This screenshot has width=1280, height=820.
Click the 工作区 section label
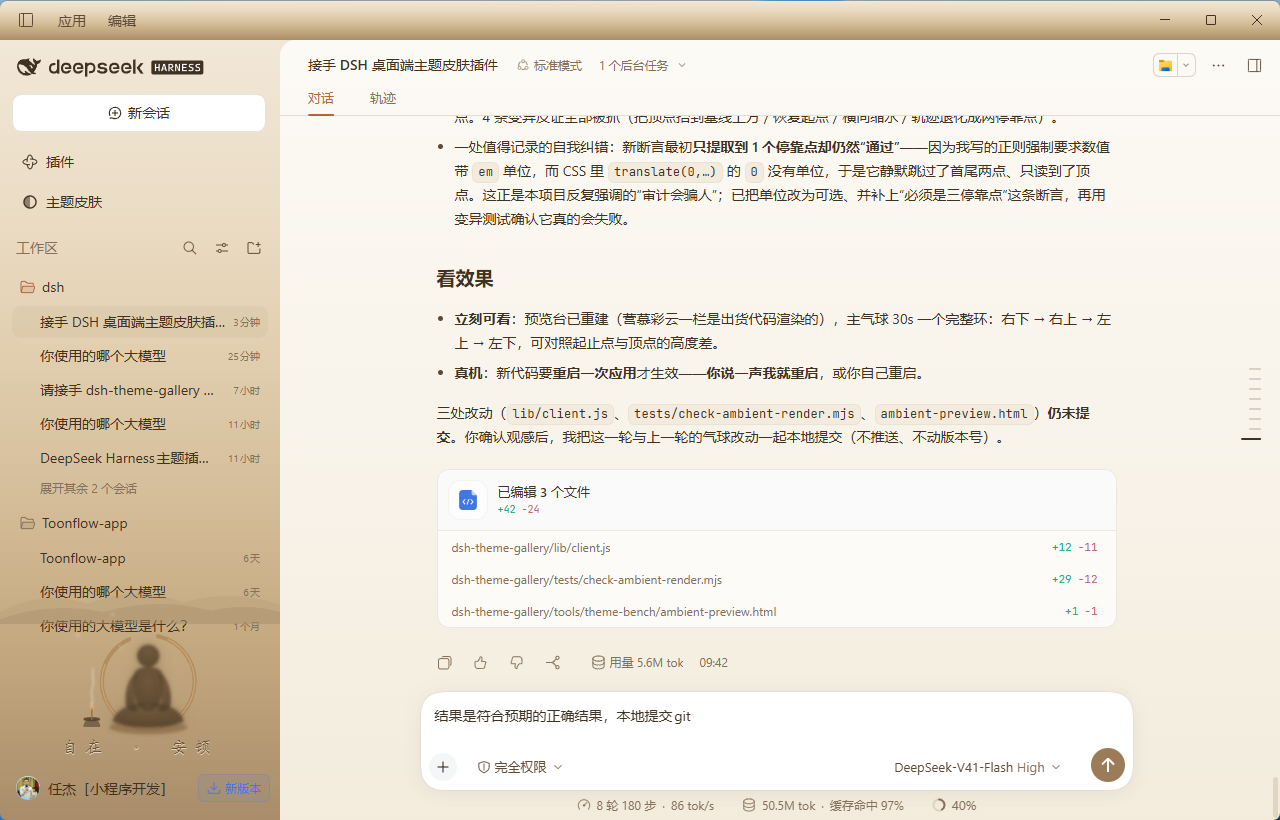pos(37,248)
